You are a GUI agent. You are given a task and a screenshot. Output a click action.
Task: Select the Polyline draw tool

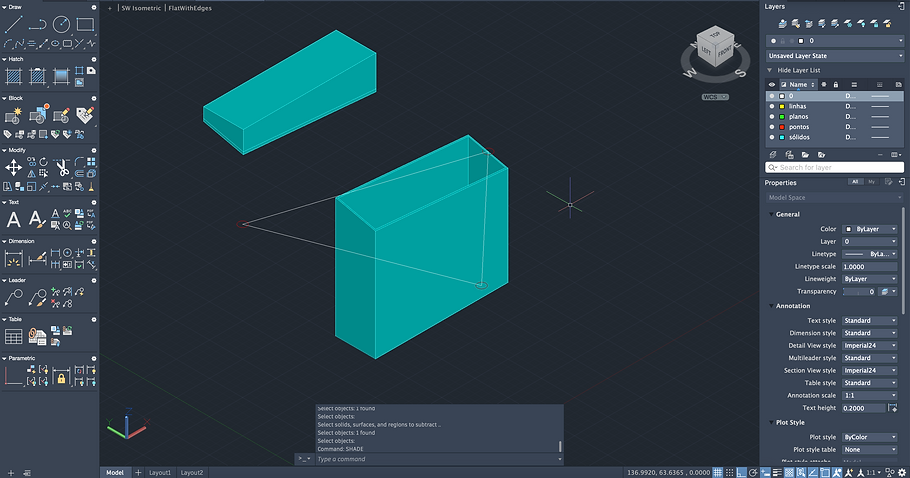38,24
